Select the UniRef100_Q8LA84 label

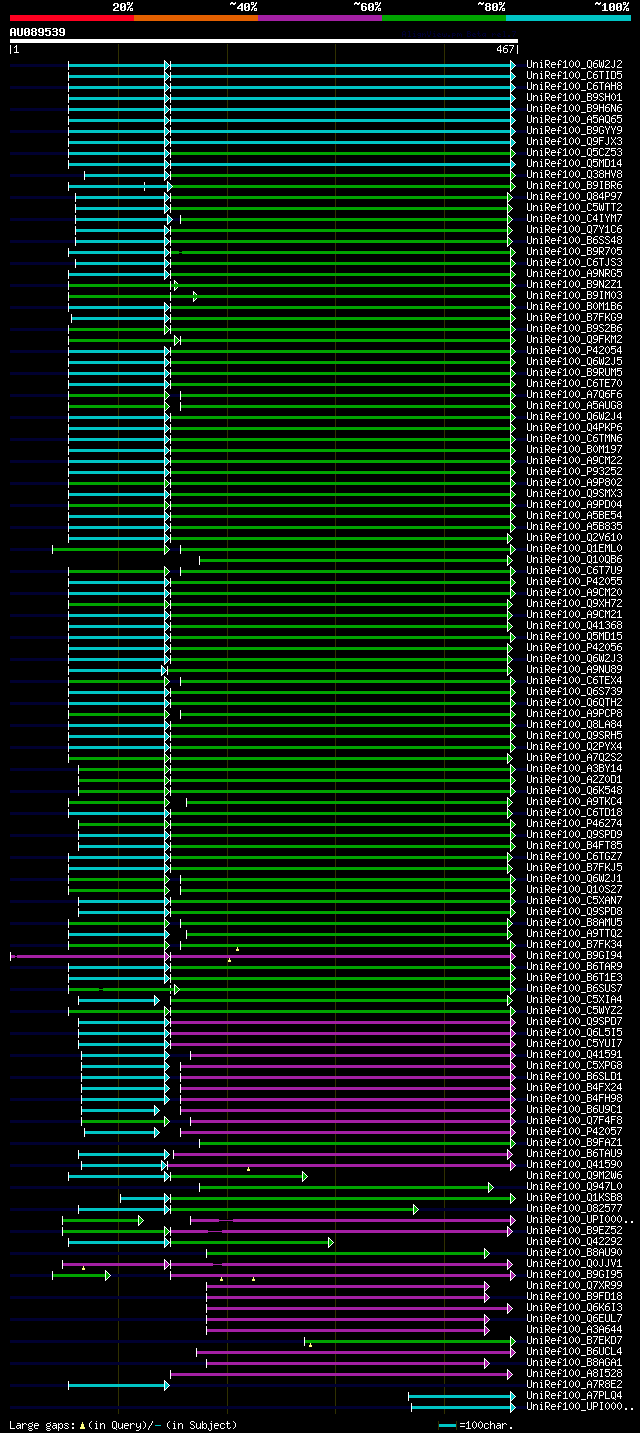(574, 724)
